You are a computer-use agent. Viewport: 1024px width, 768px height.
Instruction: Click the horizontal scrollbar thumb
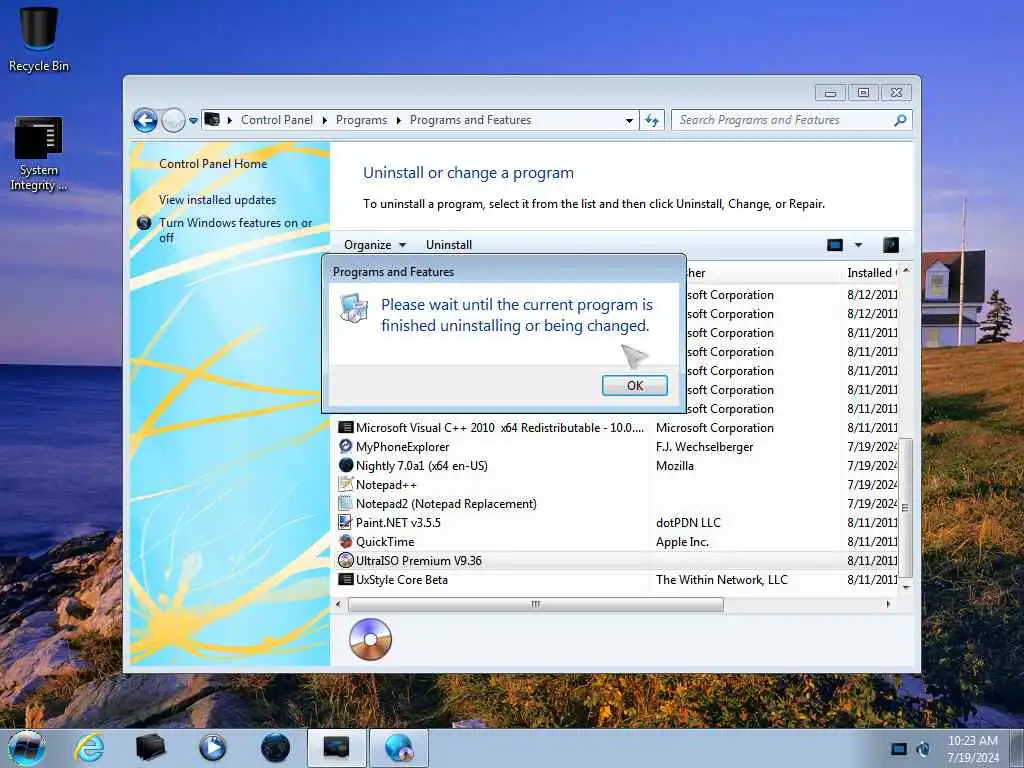click(536, 605)
